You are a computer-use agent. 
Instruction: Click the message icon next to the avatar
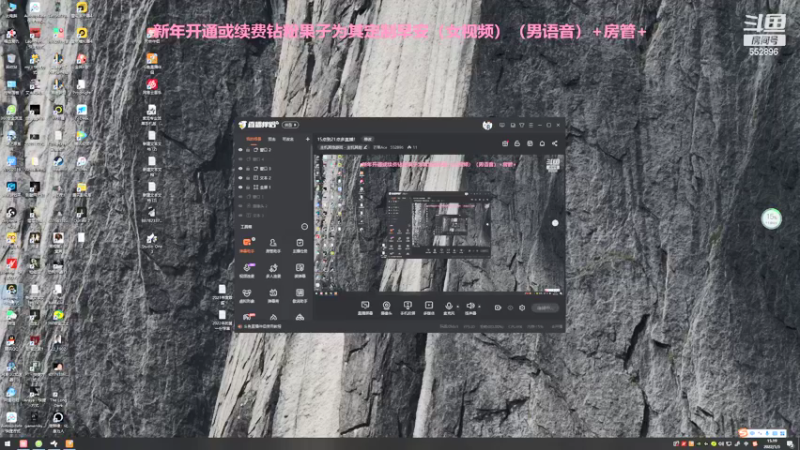coord(502,125)
